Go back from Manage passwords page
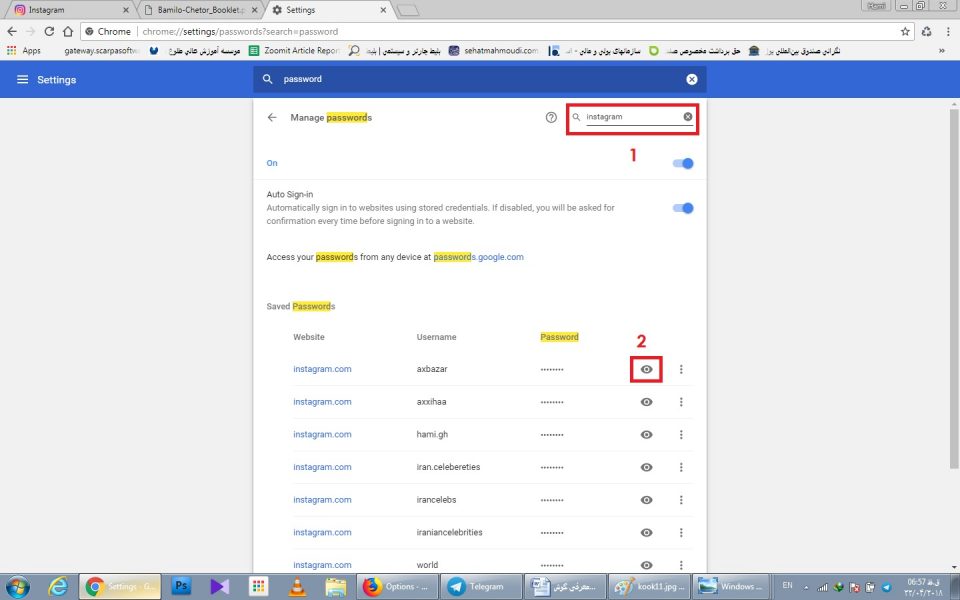The height and width of the screenshot is (600, 960). pyautogui.click(x=272, y=117)
